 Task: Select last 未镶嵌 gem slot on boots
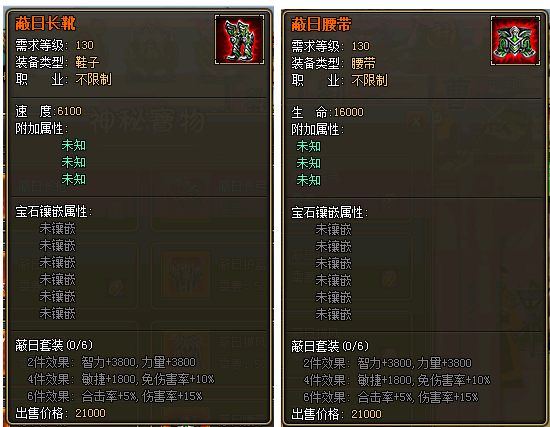58,313
